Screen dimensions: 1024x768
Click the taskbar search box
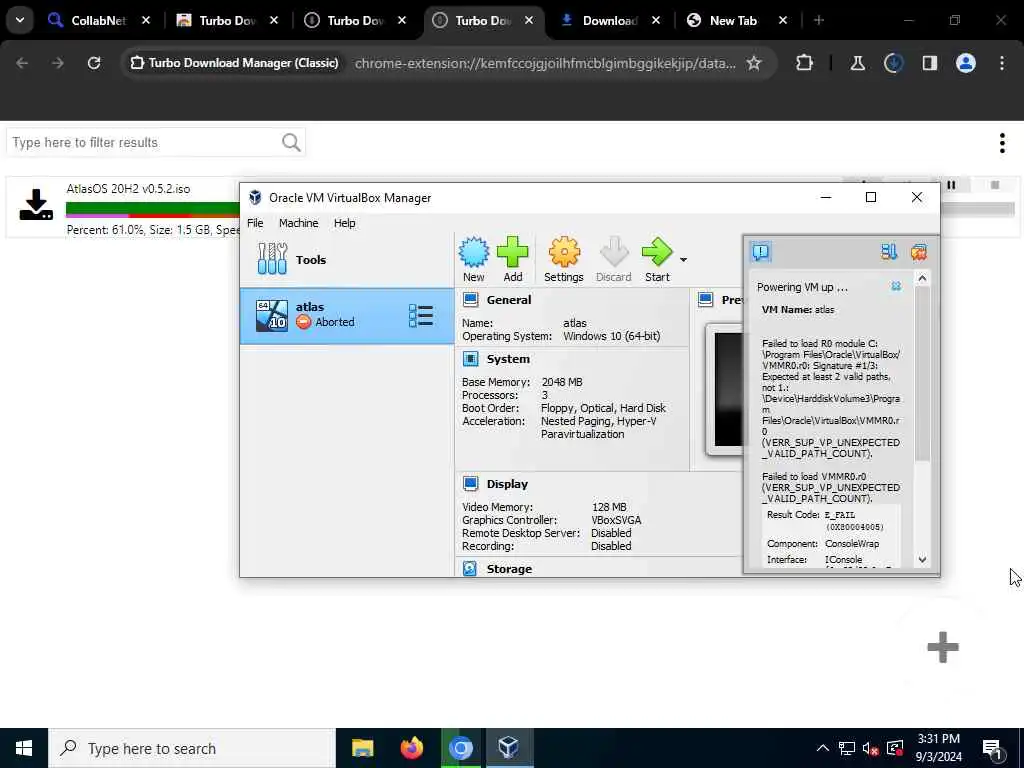coord(191,748)
